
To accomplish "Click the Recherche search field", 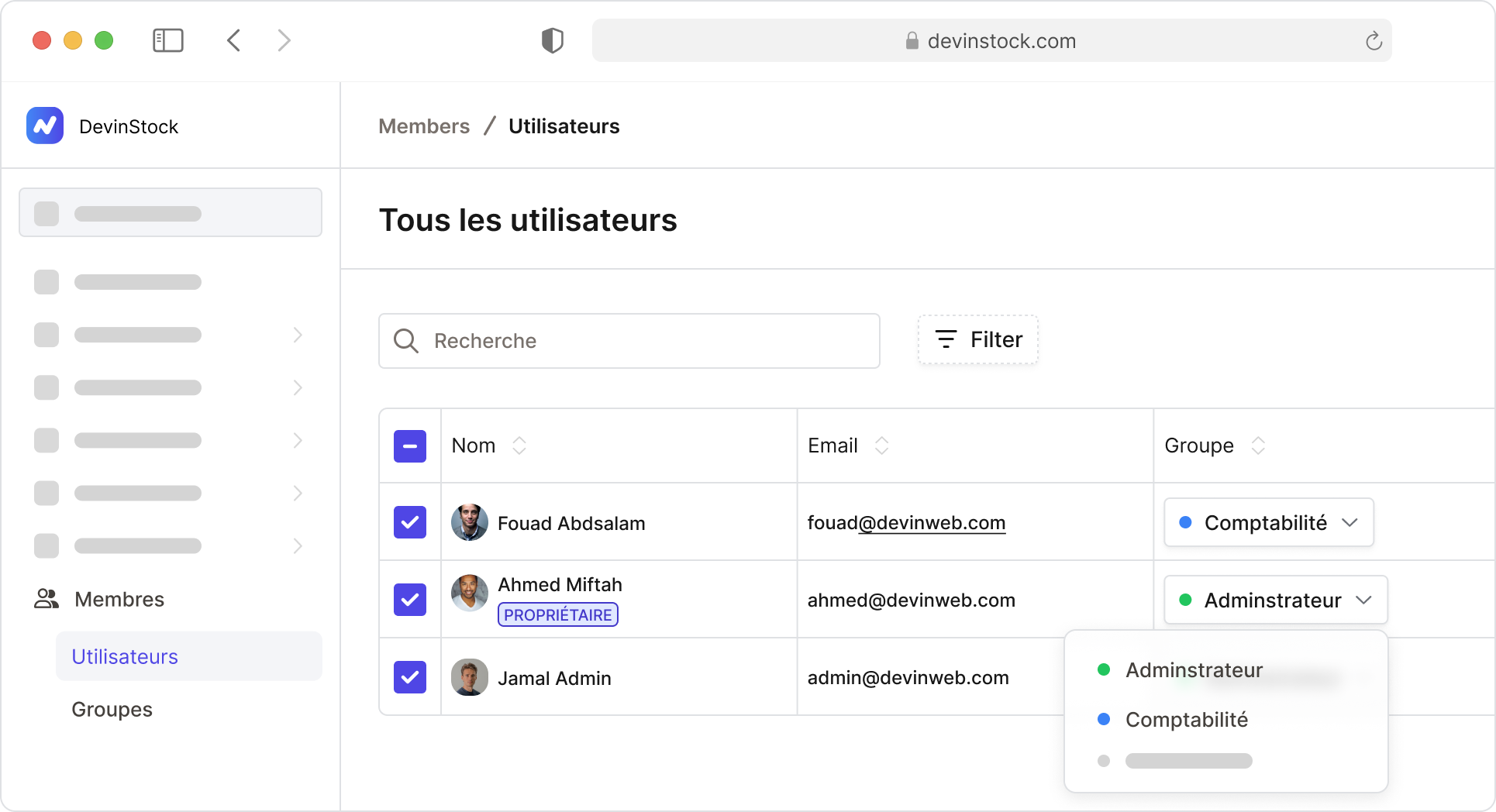I will tap(629, 341).
